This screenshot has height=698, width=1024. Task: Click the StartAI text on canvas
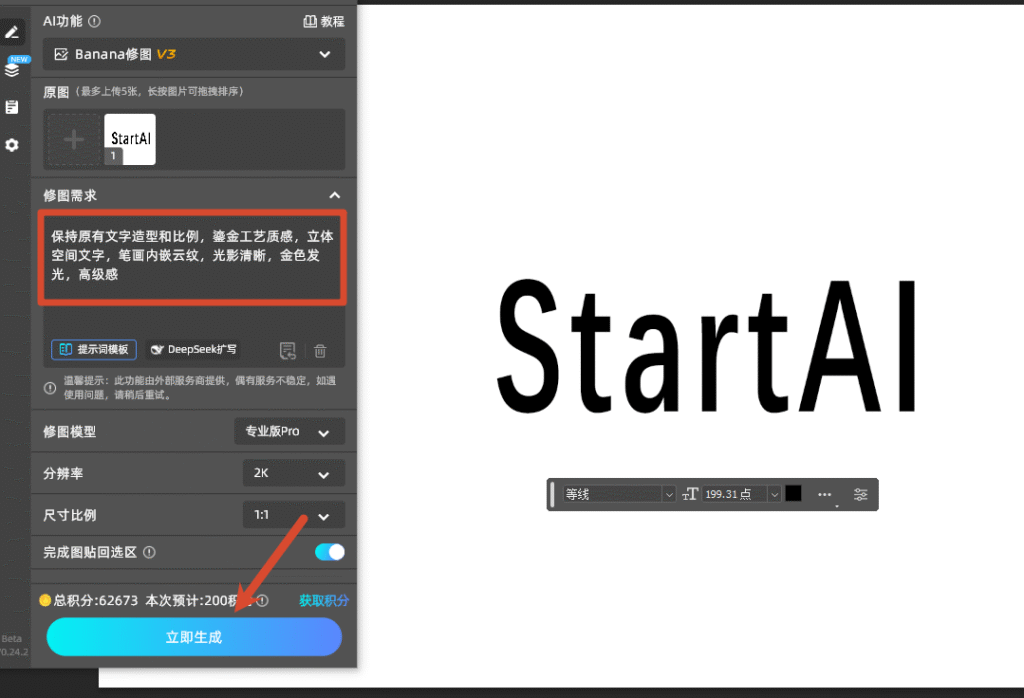click(706, 346)
